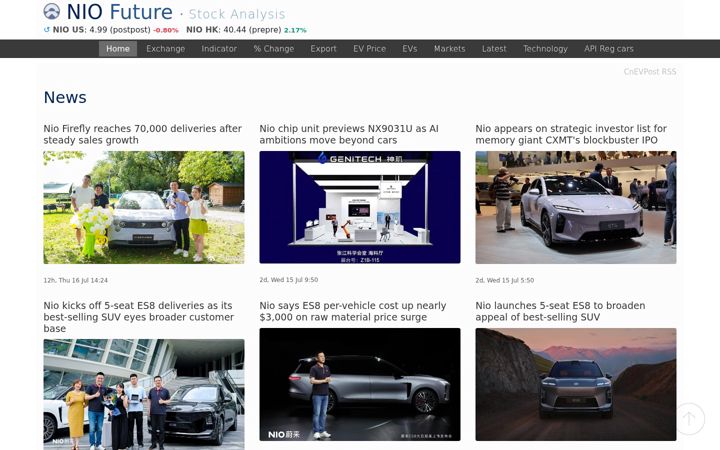
Task: Click the '12h. Thu 16 Jul 14:24' timestamp
Action: pos(76,280)
